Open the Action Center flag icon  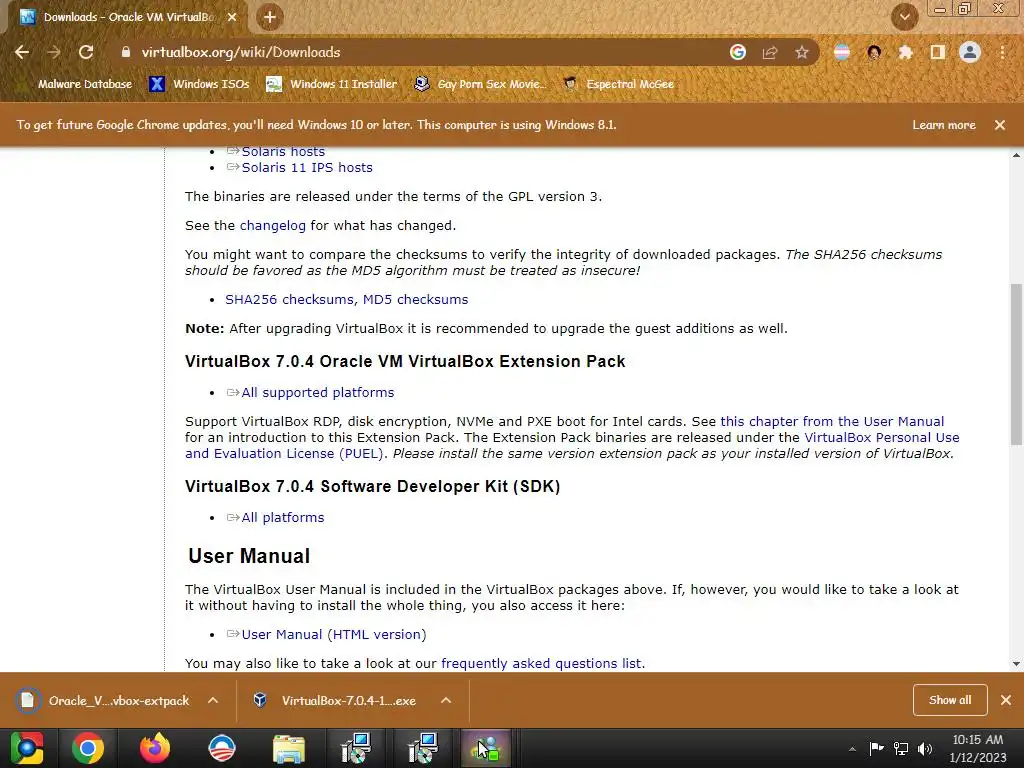point(876,748)
